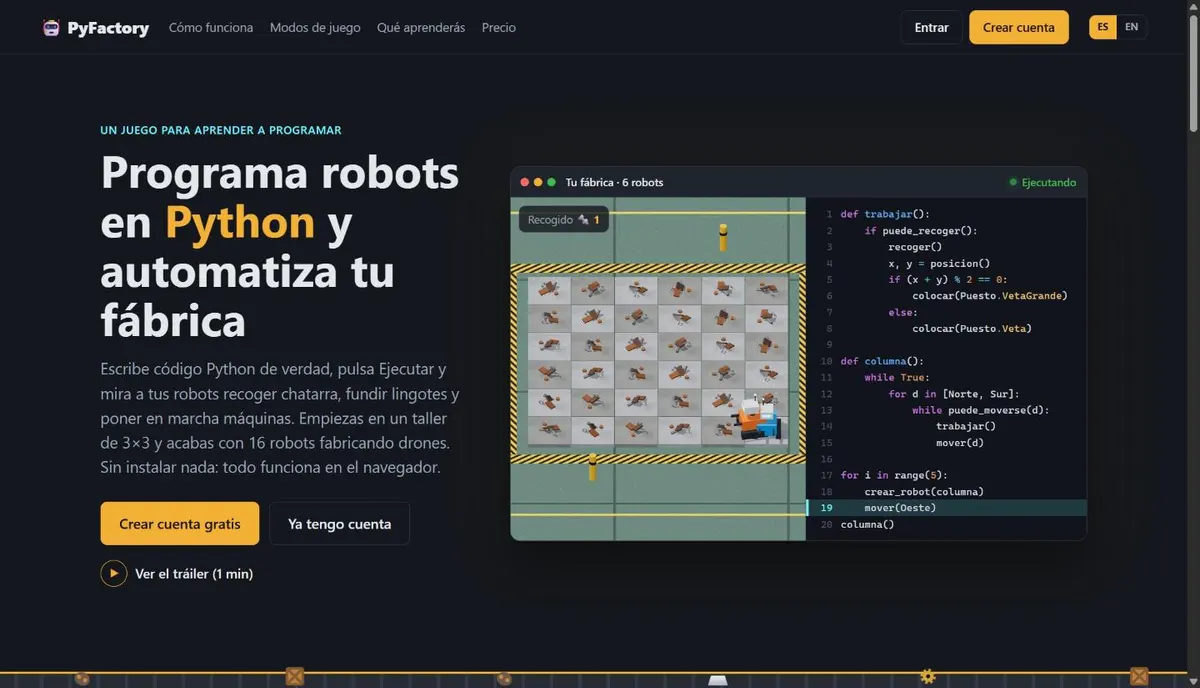Click the last code line columna()
The width and height of the screenshot is (1200, 688).
point(867,524)
